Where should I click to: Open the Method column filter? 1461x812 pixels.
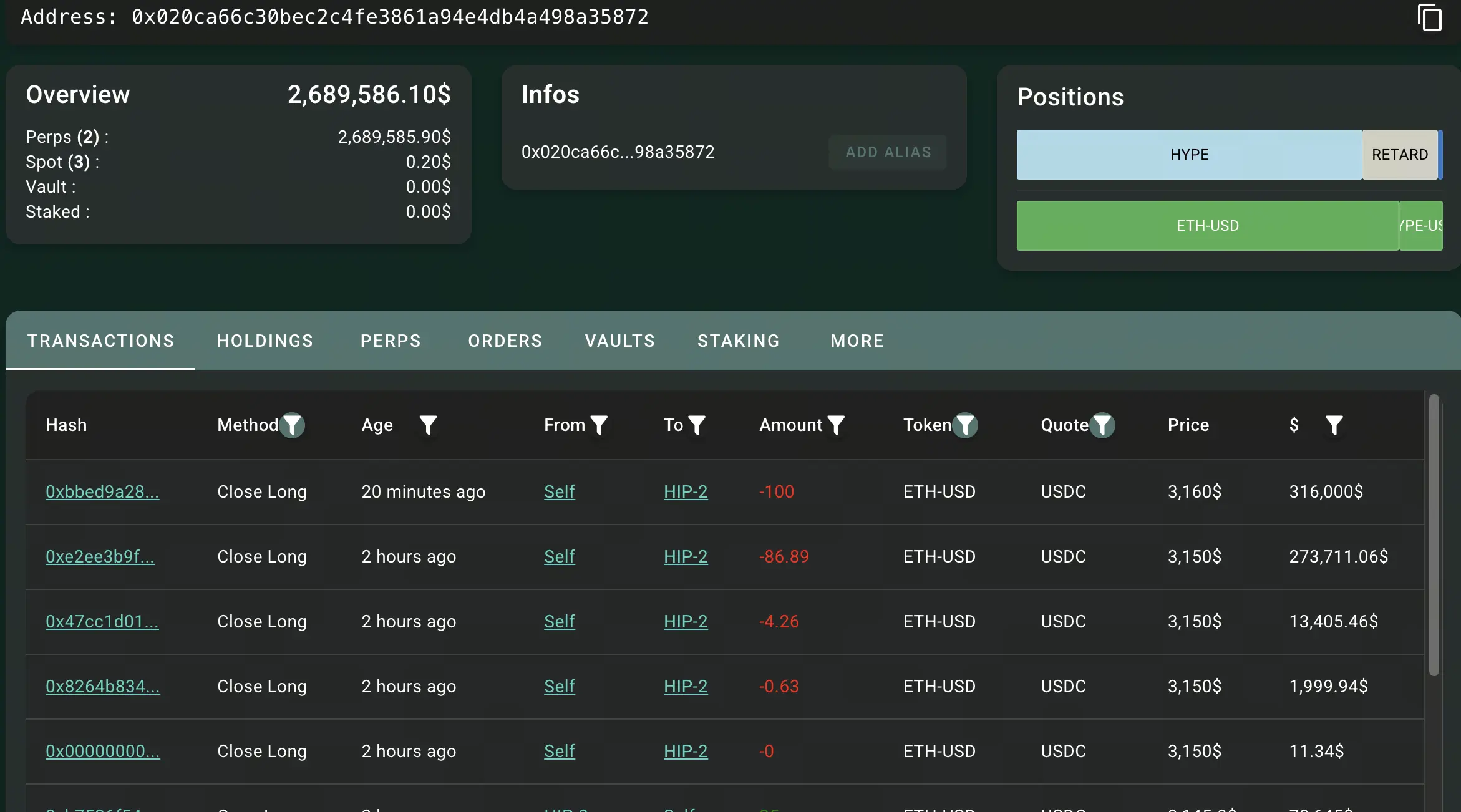coord(292,425)
